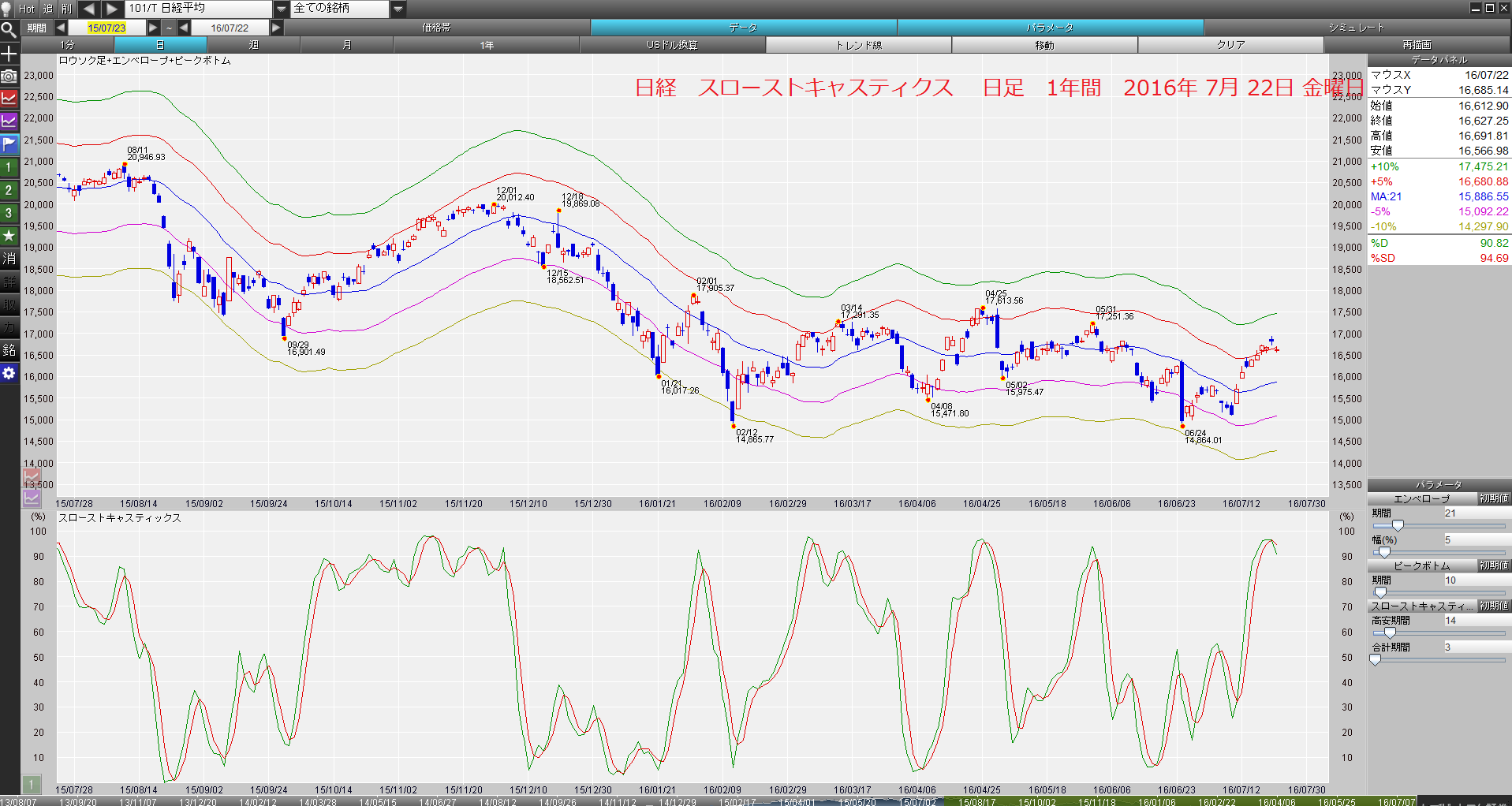
Task: Select the 1年 period button
Action: (487, 45)
